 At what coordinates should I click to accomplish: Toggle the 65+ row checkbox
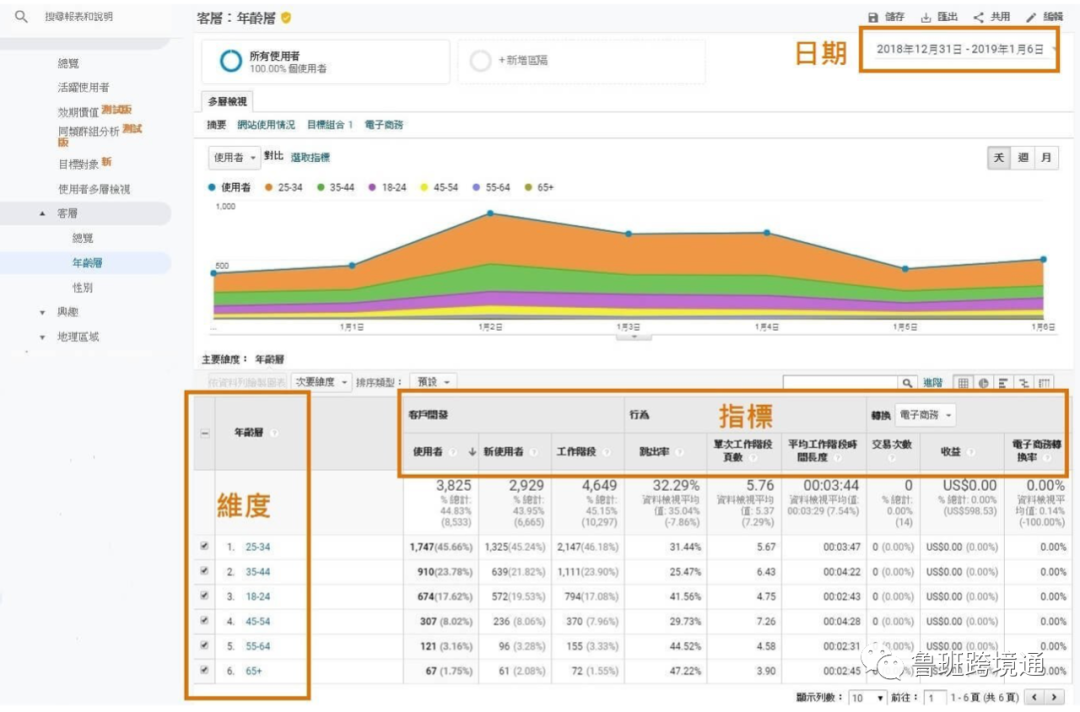[205, 669]
